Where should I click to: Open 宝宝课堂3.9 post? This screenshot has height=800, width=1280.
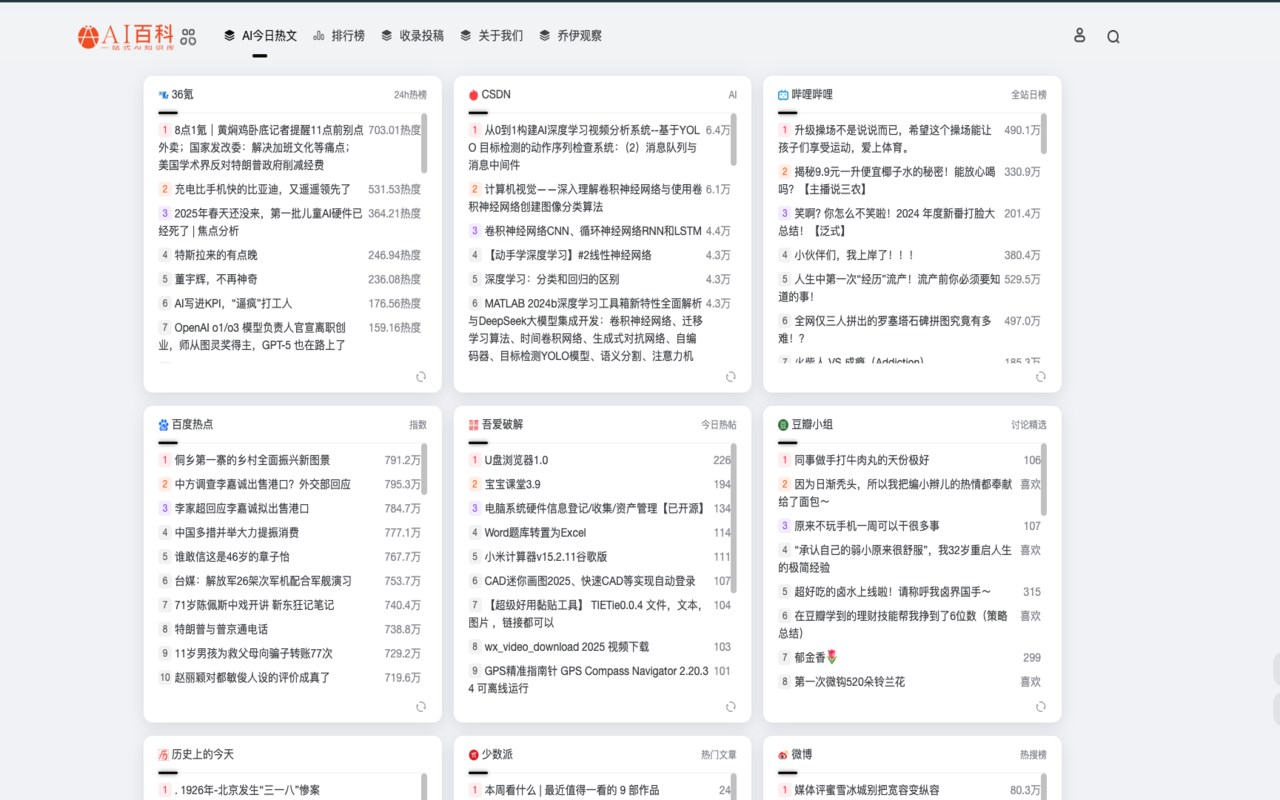(x=512, y=484)
